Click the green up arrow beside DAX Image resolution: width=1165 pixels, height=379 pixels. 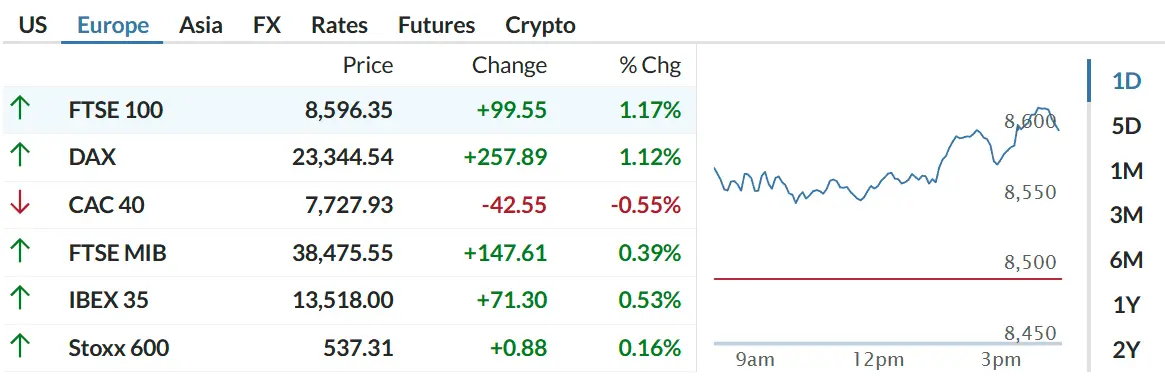(x=19, y=158)
